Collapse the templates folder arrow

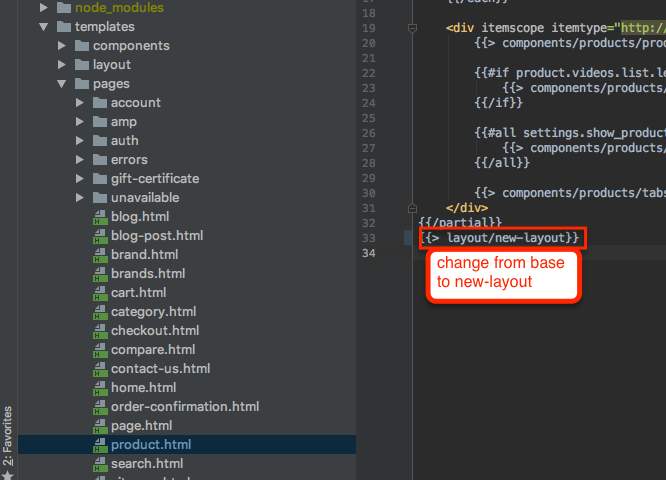point(43,27)
